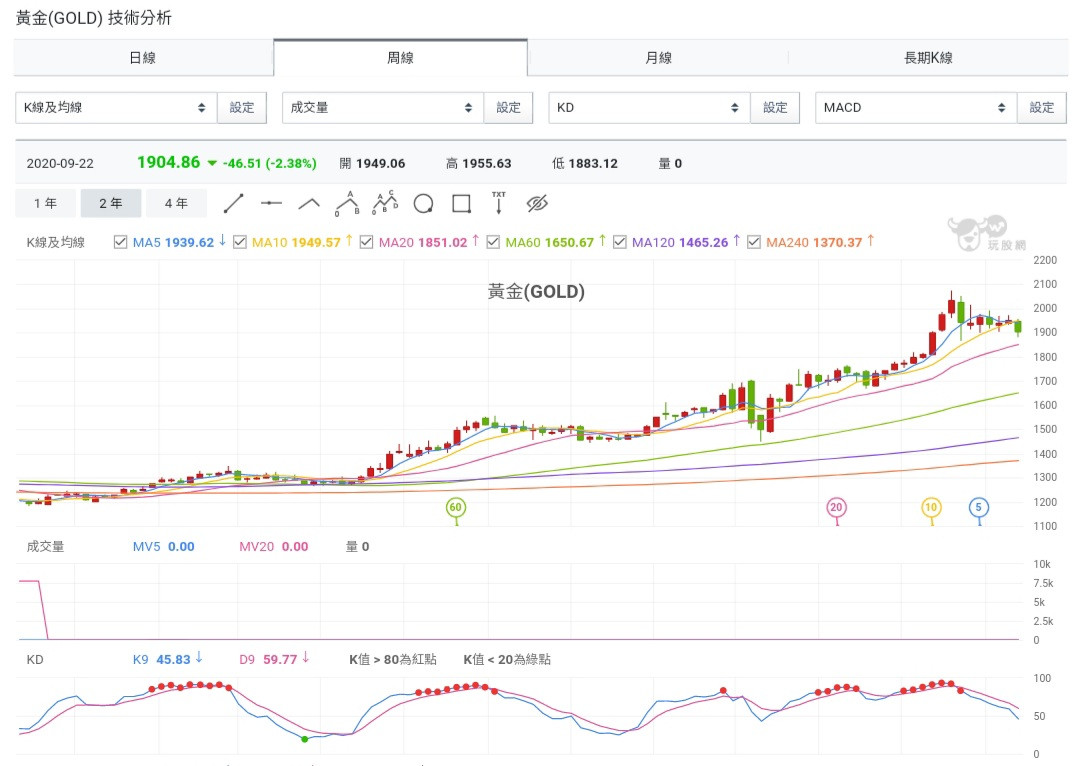Switch to the 日線 tab
This screenshot has height=766, width=1080.
[143, 58]
